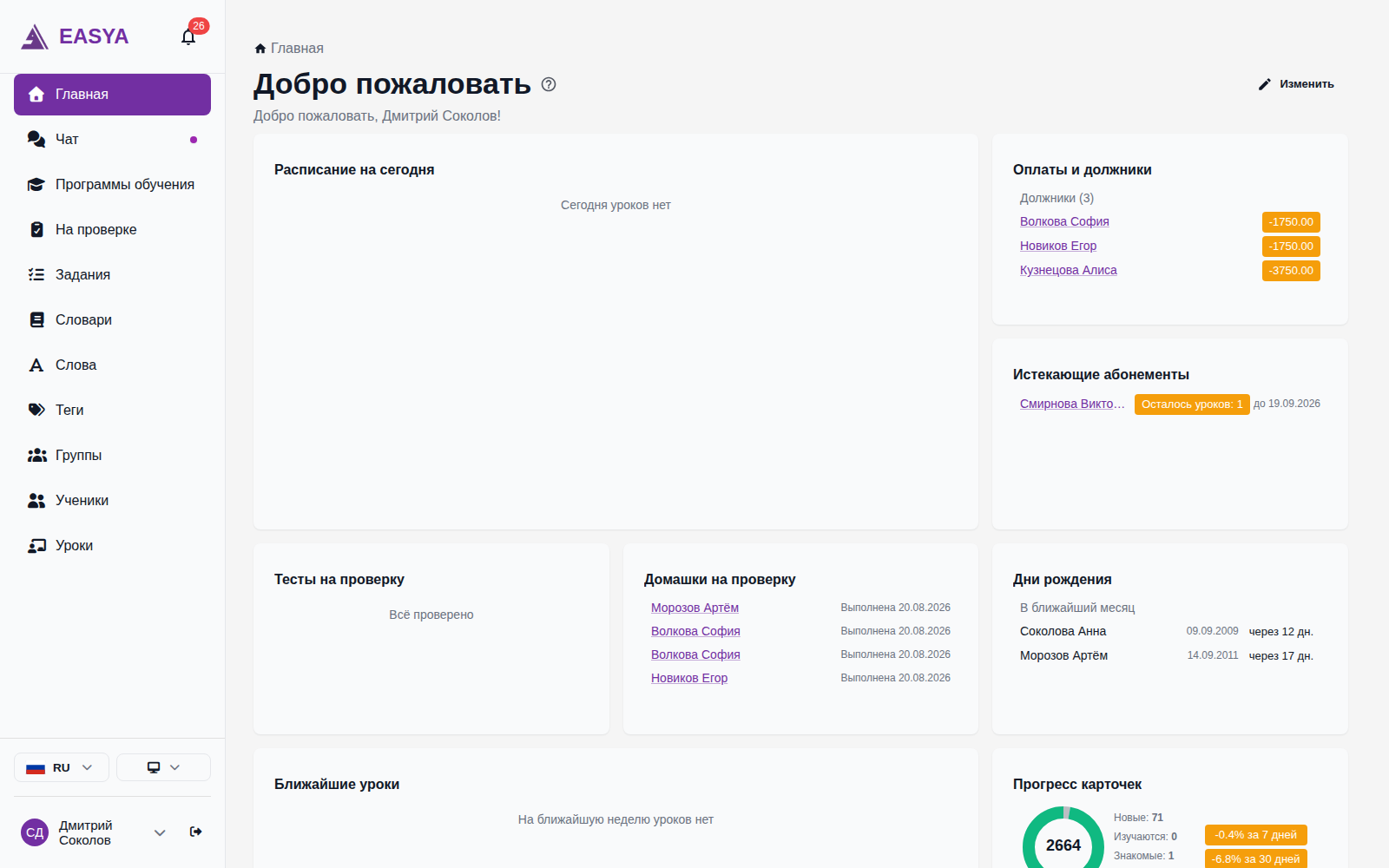The width and height of the screenshot is (1389, 868).
Task: Expand the Дмитрий Соколов user menu chevron
Action: [x=160, y=832]
